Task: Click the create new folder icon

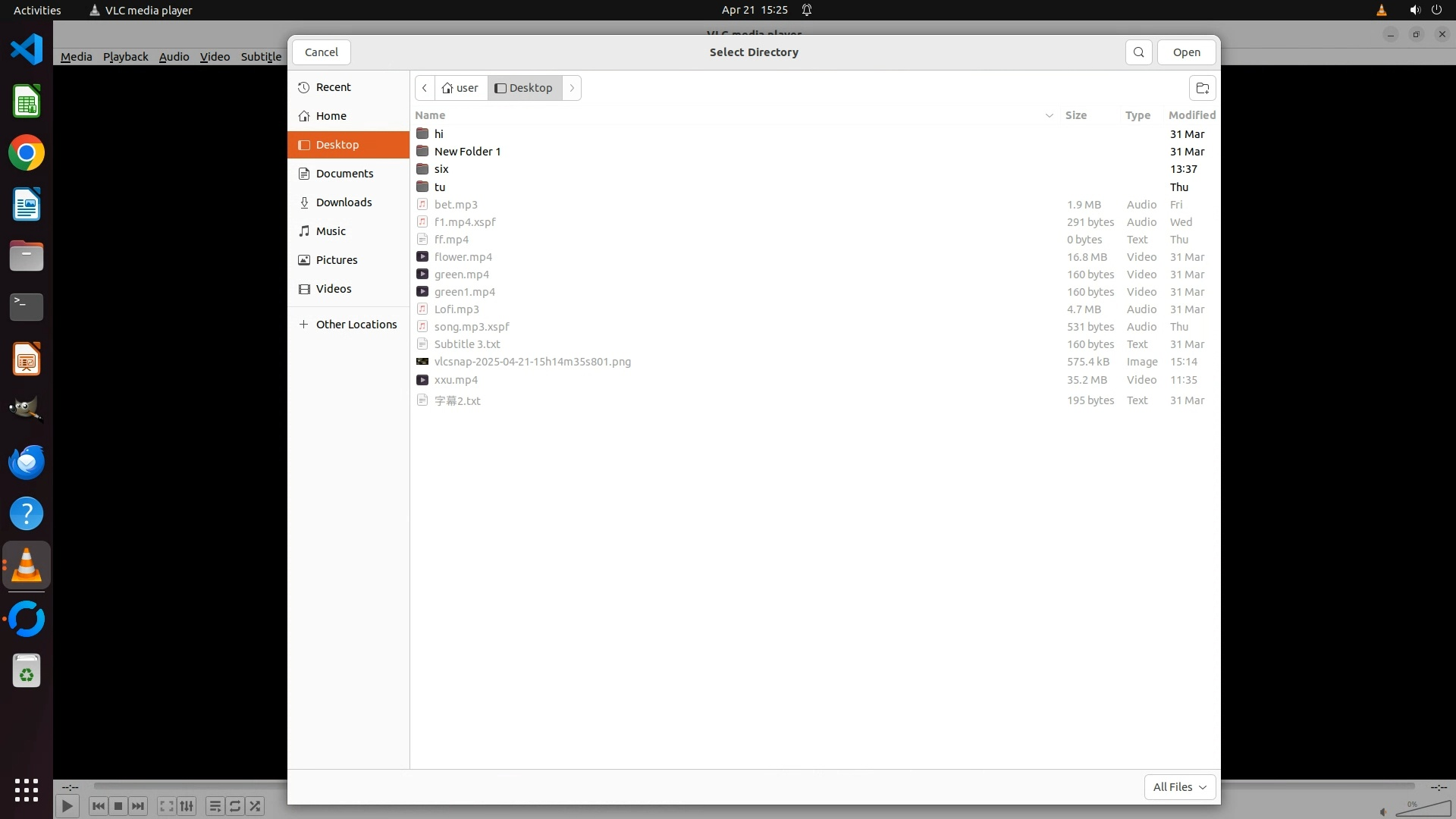Action: pyautogui.click(x=1202, y=88)
